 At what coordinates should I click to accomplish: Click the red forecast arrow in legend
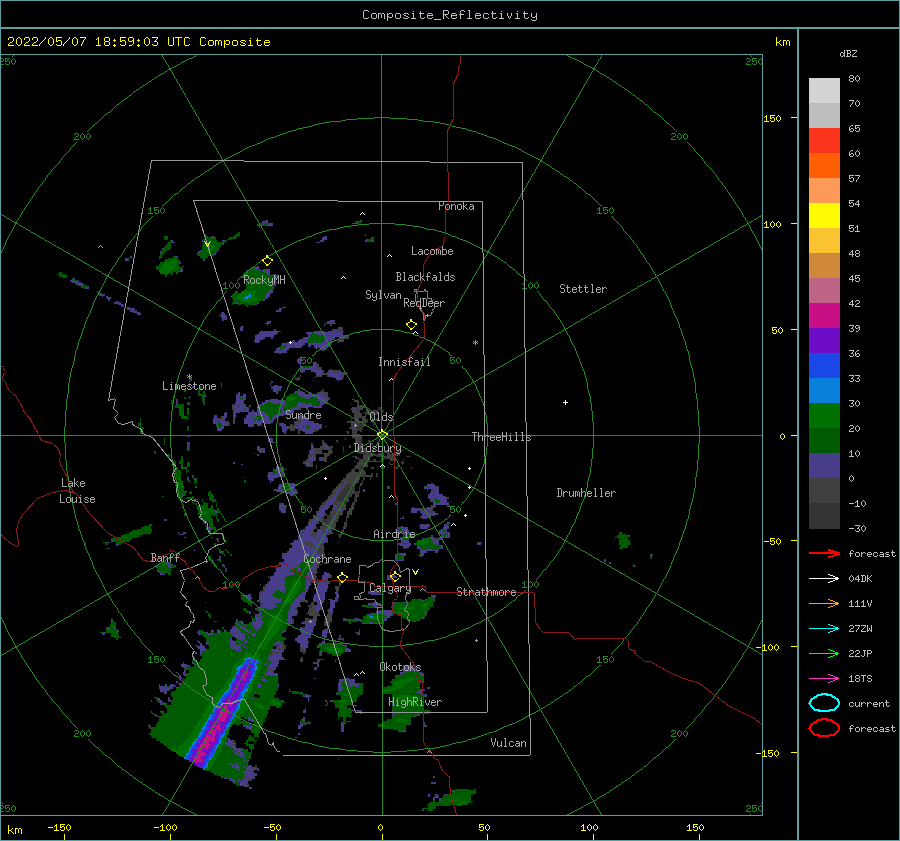coord(824,553)
